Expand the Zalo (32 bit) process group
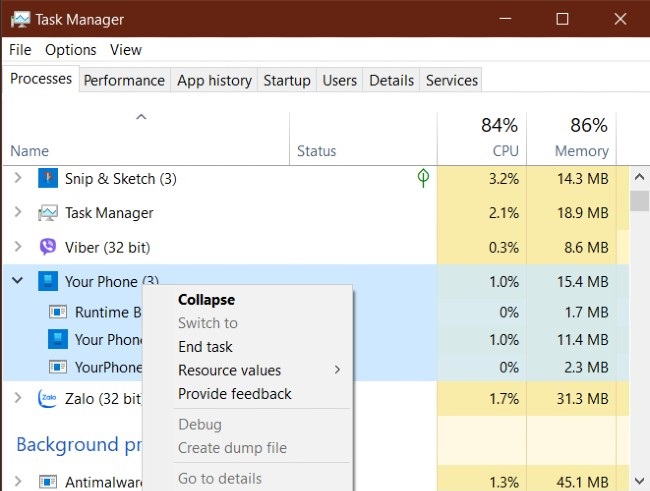The width and height of the screenshot is (650, 491). click(18, 398)
